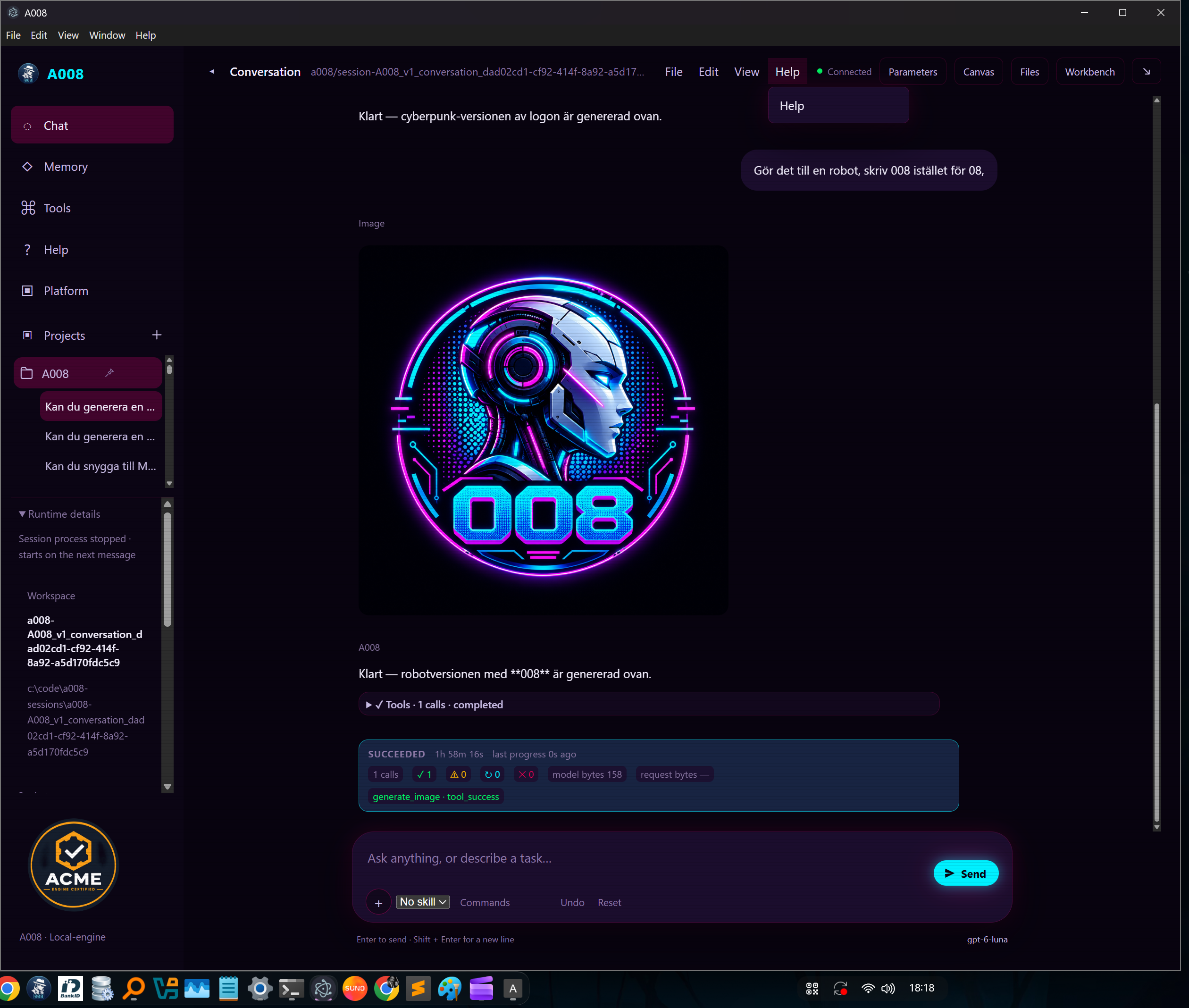The image size is (1189, 1008).
Task: Click the QR code tray icon
Action: click(812, 988)
